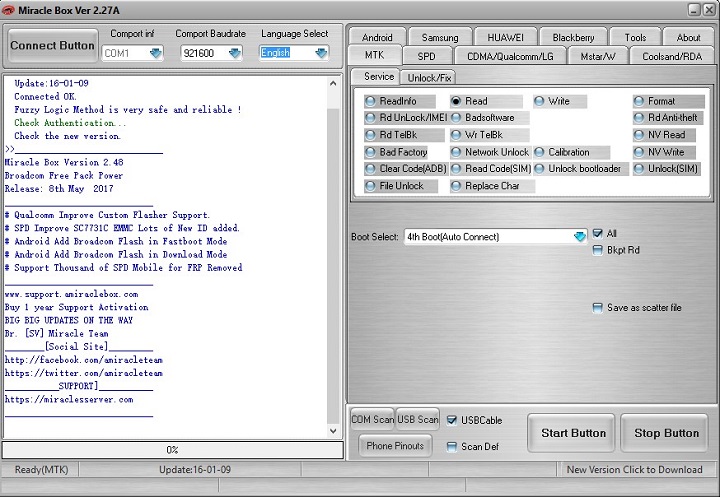Image resolution: width=720 pixels, height=497 pixels.
Task: Open Phone Pinouts
Action: (395, 446)
